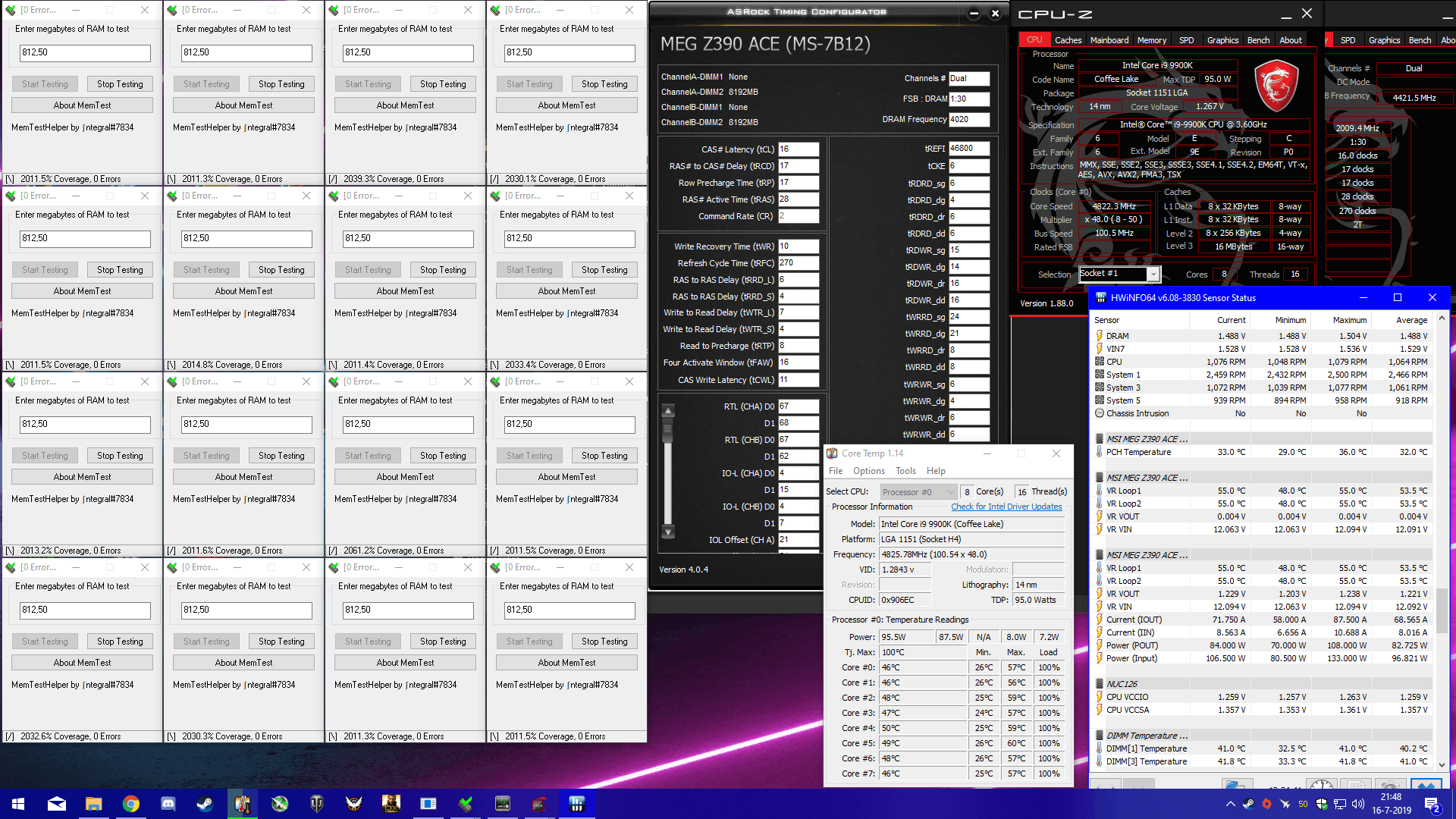Click the RAM megabytes field in the 2030.1% coverage window

[570, 53]
